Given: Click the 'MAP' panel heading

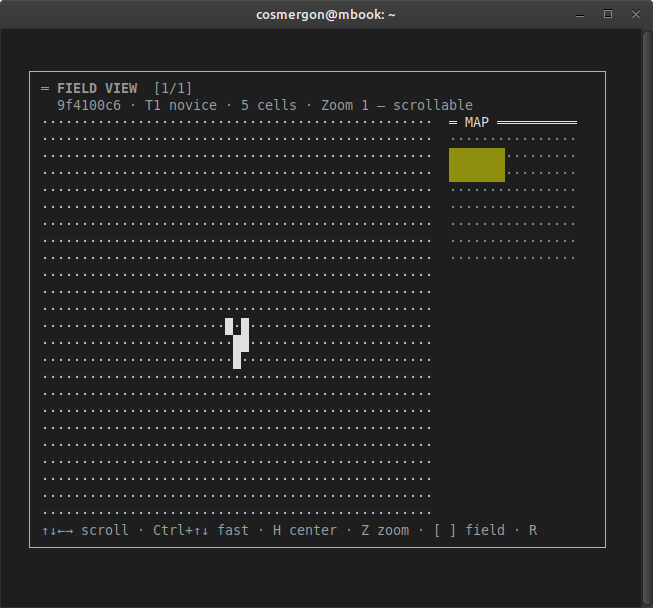Looking at the screenshot, I should click(477, 122).
